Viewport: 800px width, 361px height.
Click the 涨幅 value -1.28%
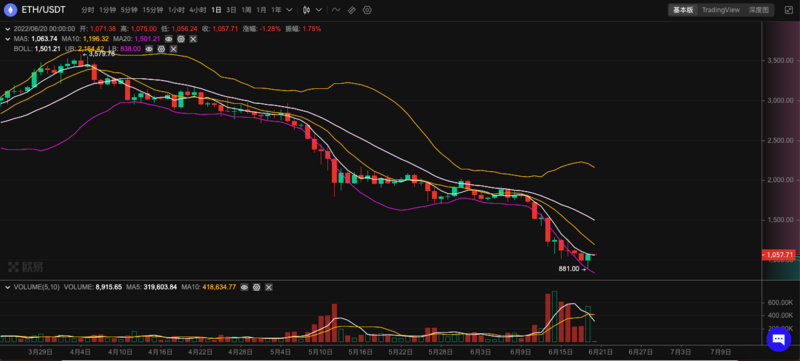pos(270,29)
